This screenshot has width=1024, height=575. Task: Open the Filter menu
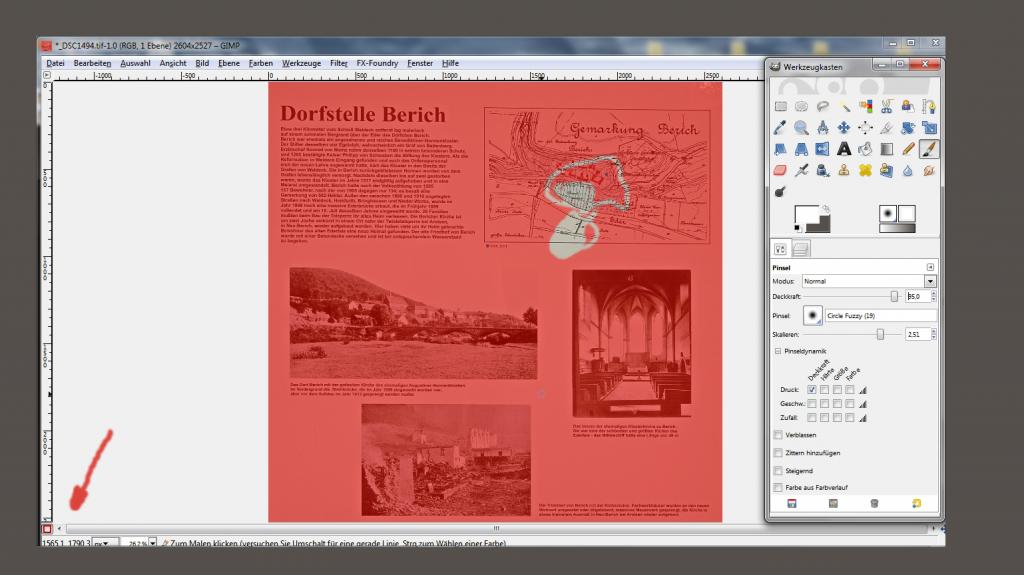point(338,63)
